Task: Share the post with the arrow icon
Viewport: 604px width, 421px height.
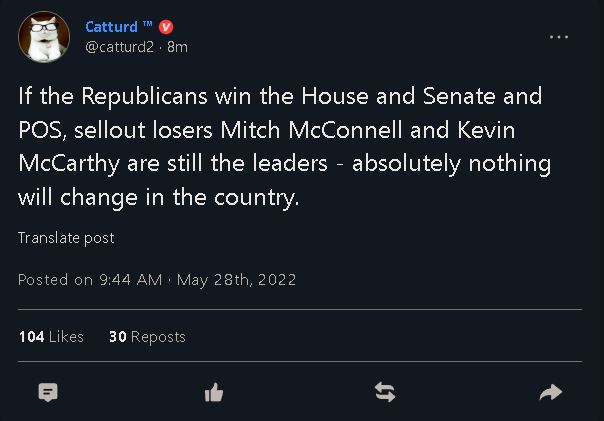Action: click(551, 392)
